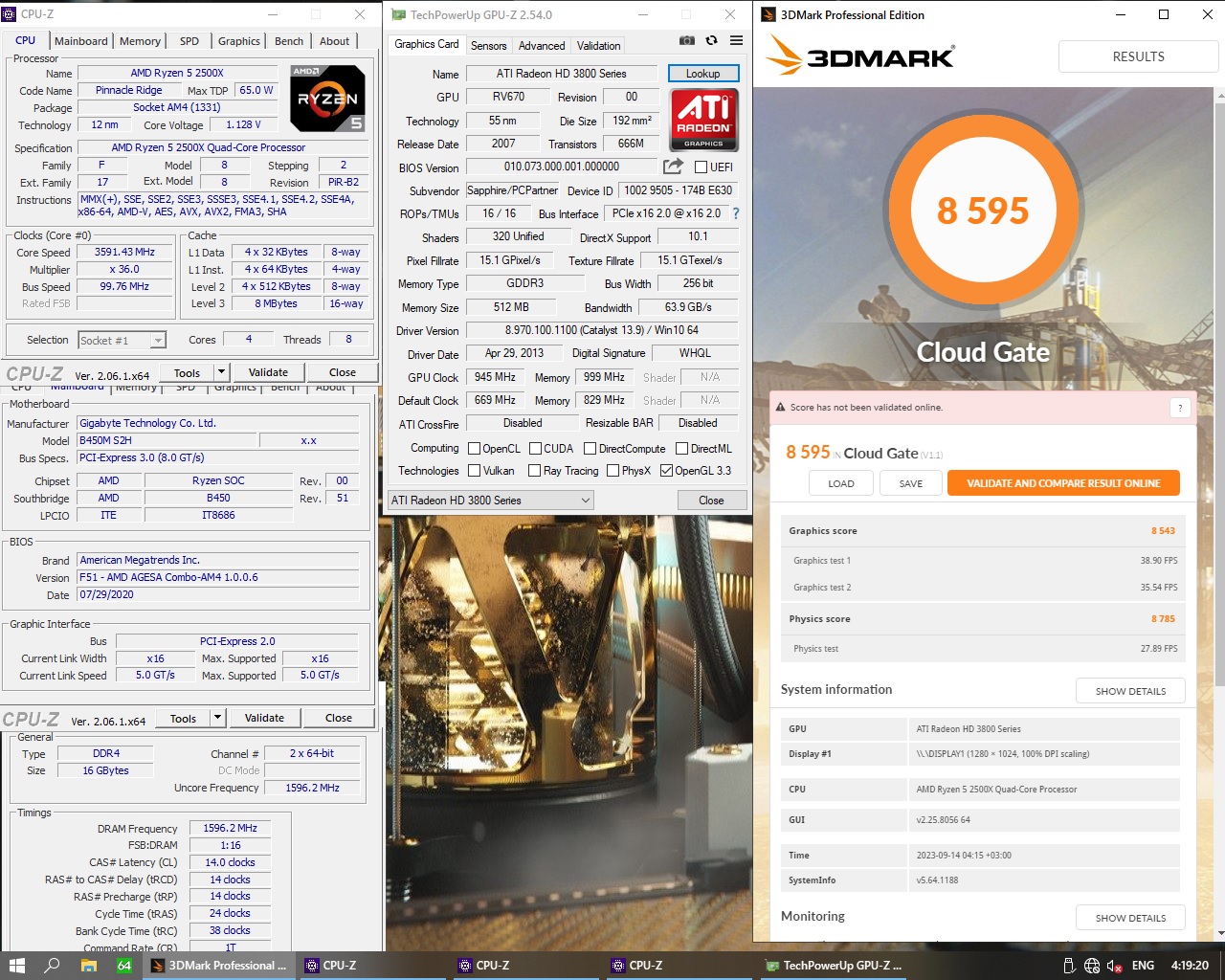Click the Bus Interface question mark icon
The height and width of the screenshot is (980, 1225).
pos(736,213)
